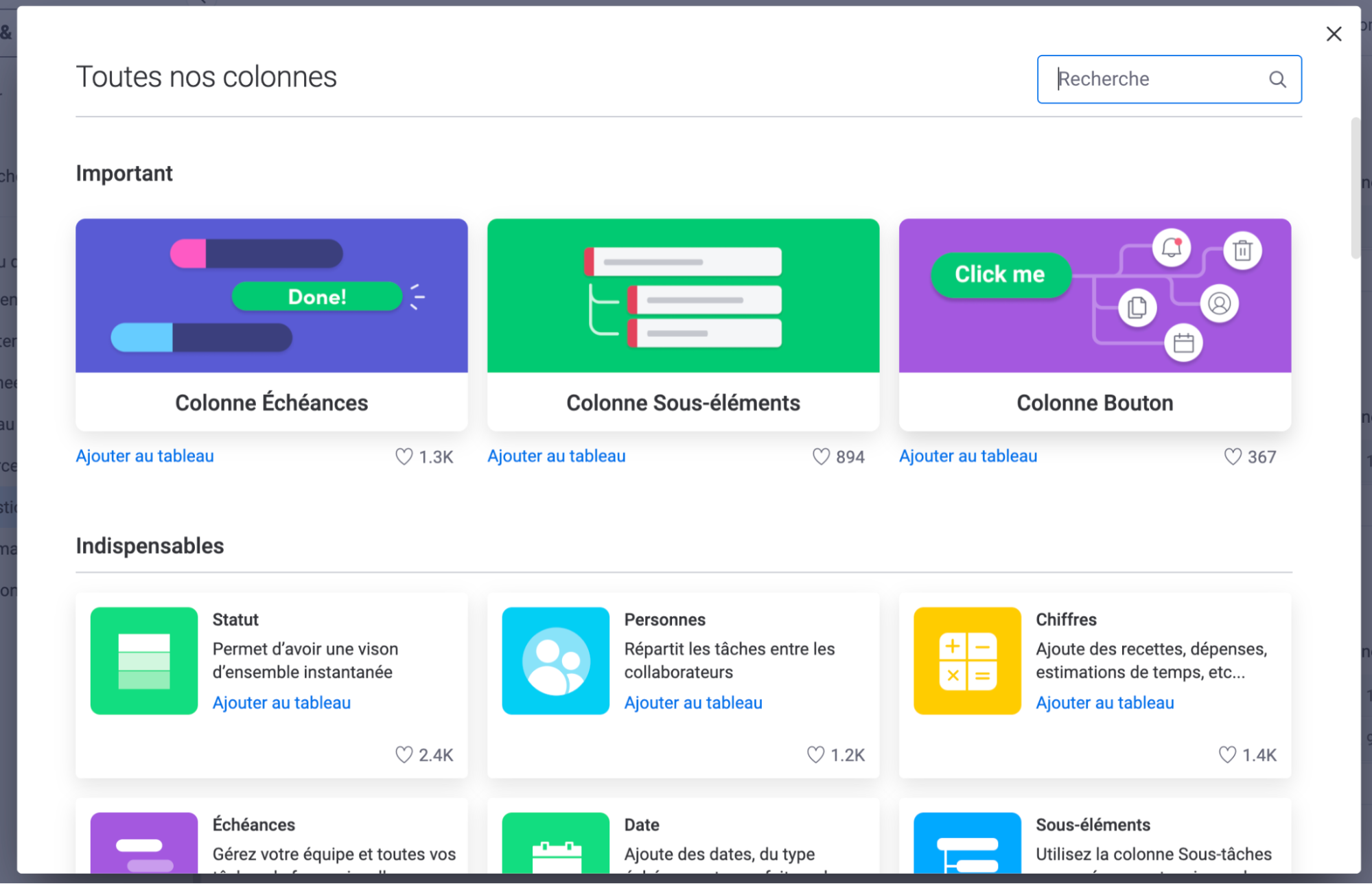Image resolution: width=1372 pixels, height=884 pixels.
Task: Click the Colonne Échéances title
Action: click(272, 403)
